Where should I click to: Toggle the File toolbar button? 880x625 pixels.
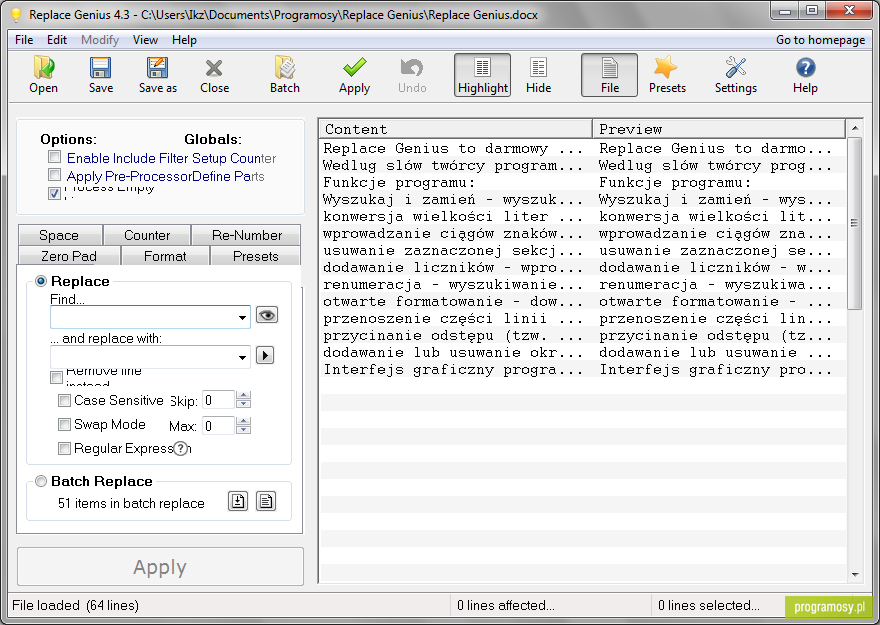coord(609,75)
